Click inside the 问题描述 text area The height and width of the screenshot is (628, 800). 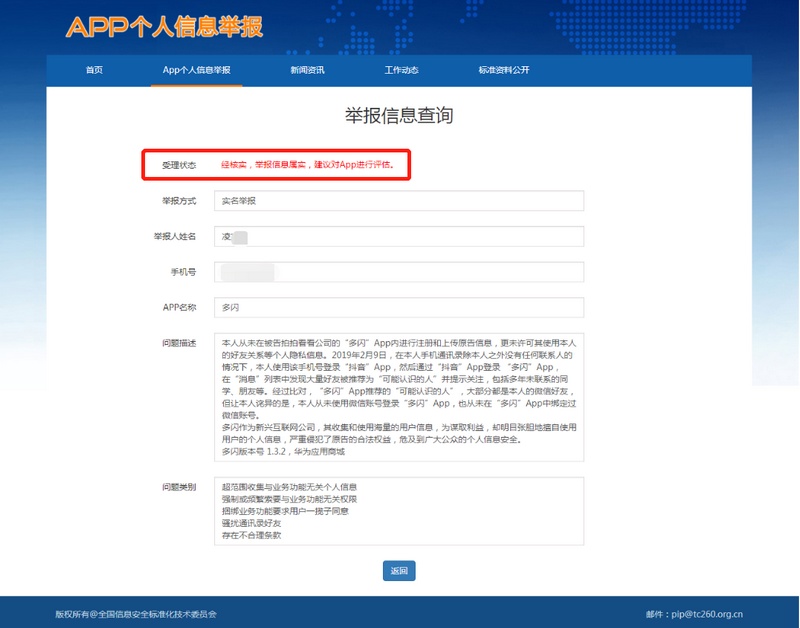399,397
